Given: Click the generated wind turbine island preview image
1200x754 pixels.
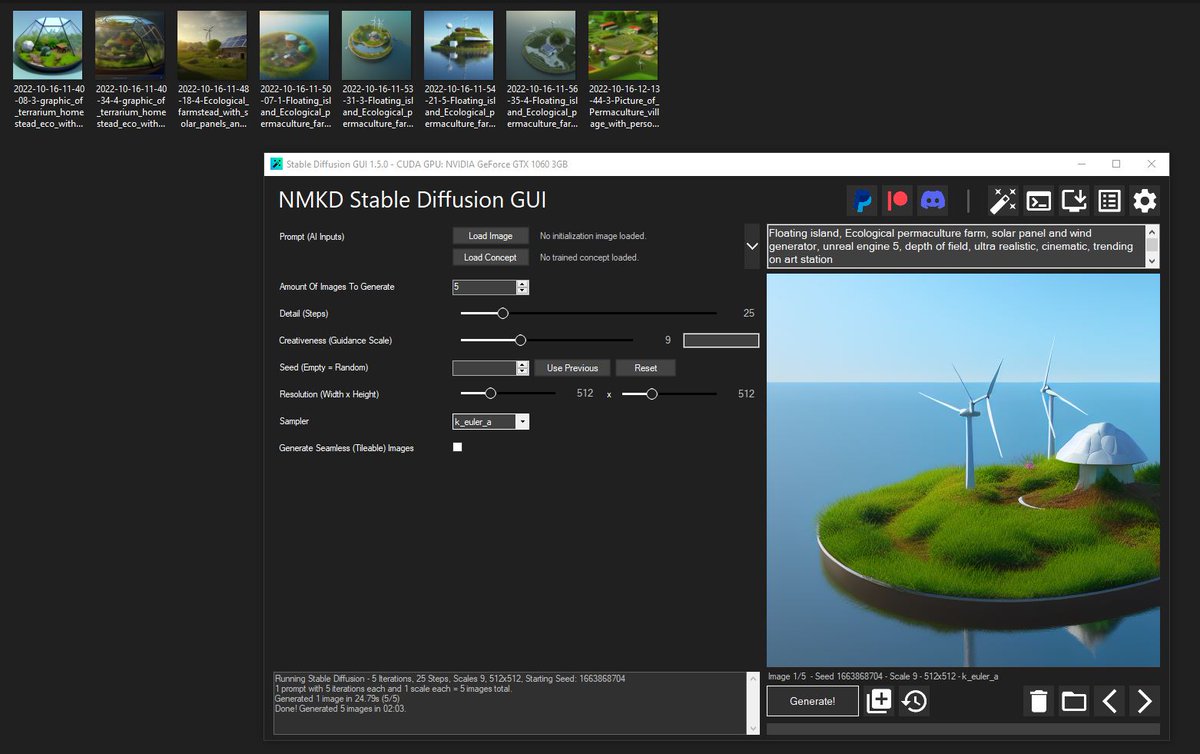Looking at the screenshot, I should coord(963,470).
